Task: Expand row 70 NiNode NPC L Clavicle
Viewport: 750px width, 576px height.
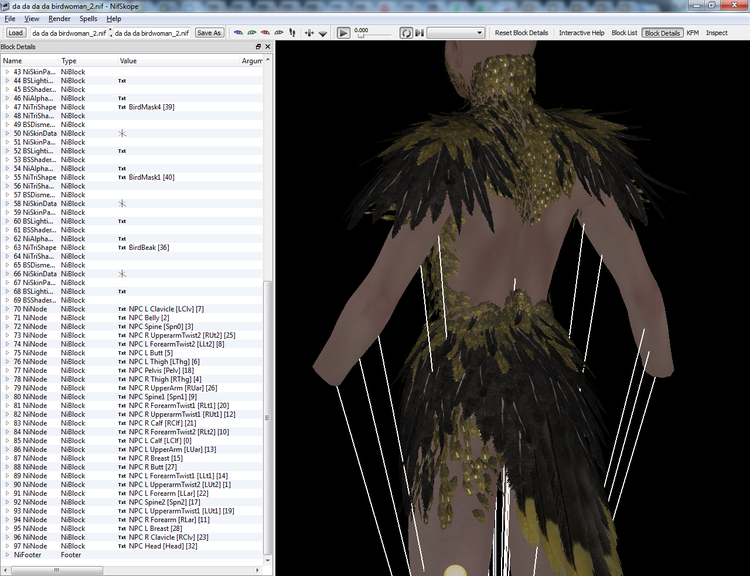Action: (x=7, y=309)
